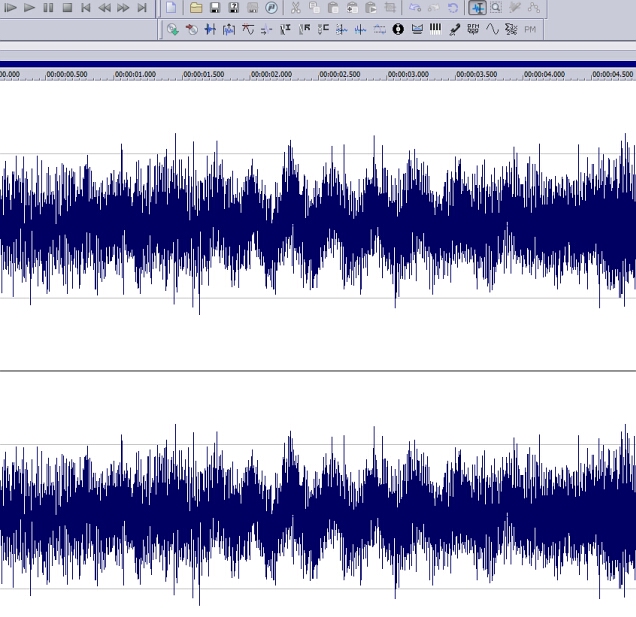
Task: Start playback with the Play button
Action: 29,8
